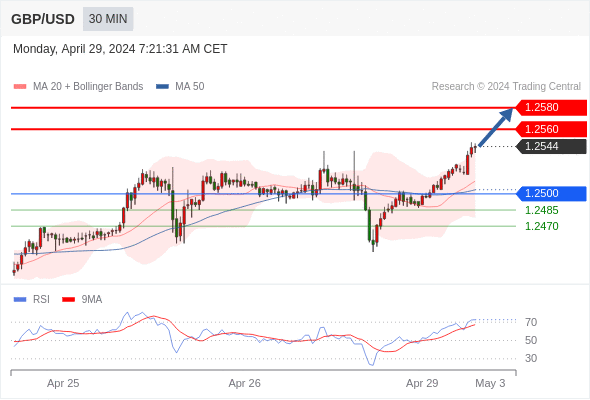Open Research © 2024 Trading Central link

click(x=506, y=87)
